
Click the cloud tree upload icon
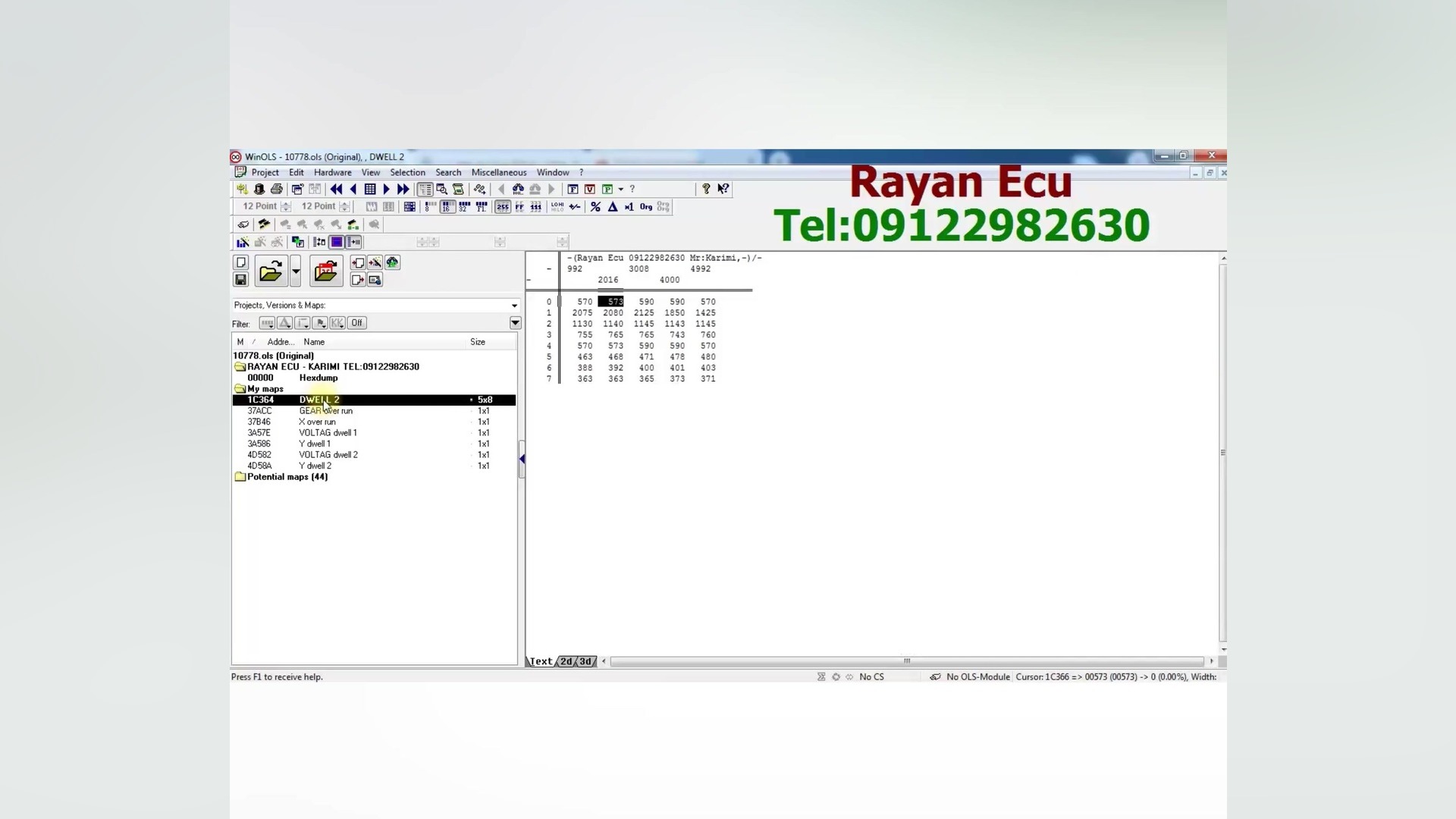392,262
